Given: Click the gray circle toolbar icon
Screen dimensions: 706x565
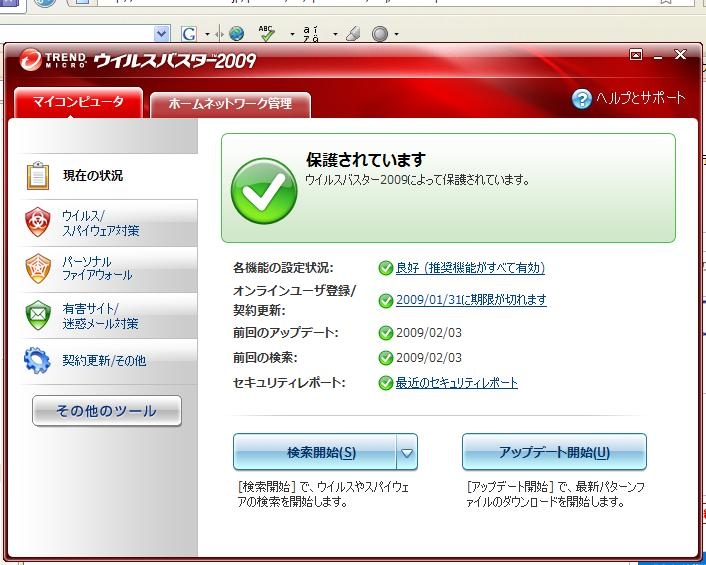Looking at the screenshot, I should pyautogui.click(x=380, y=34).
